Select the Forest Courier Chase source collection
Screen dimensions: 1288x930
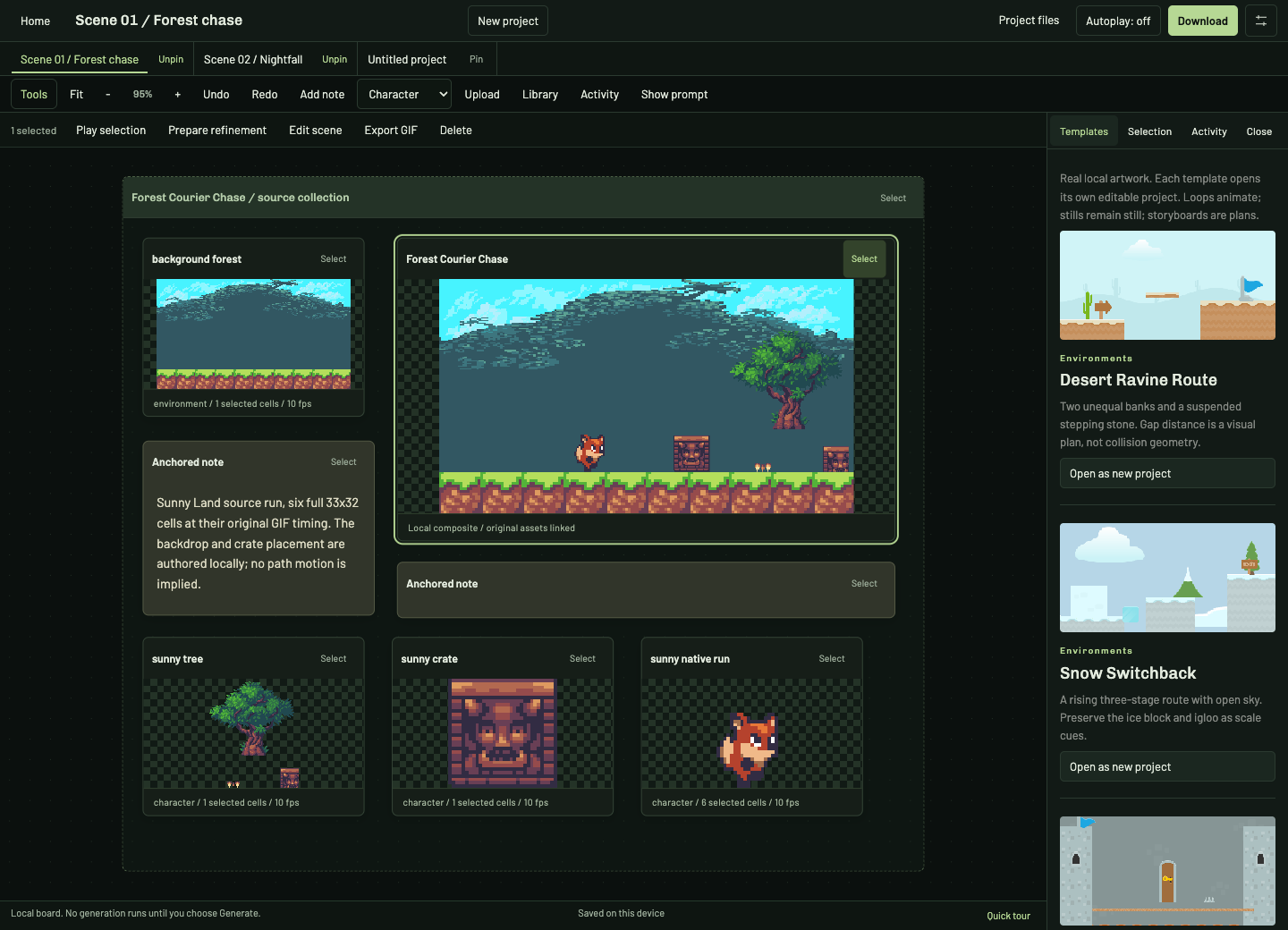click(x=893, y=198)
